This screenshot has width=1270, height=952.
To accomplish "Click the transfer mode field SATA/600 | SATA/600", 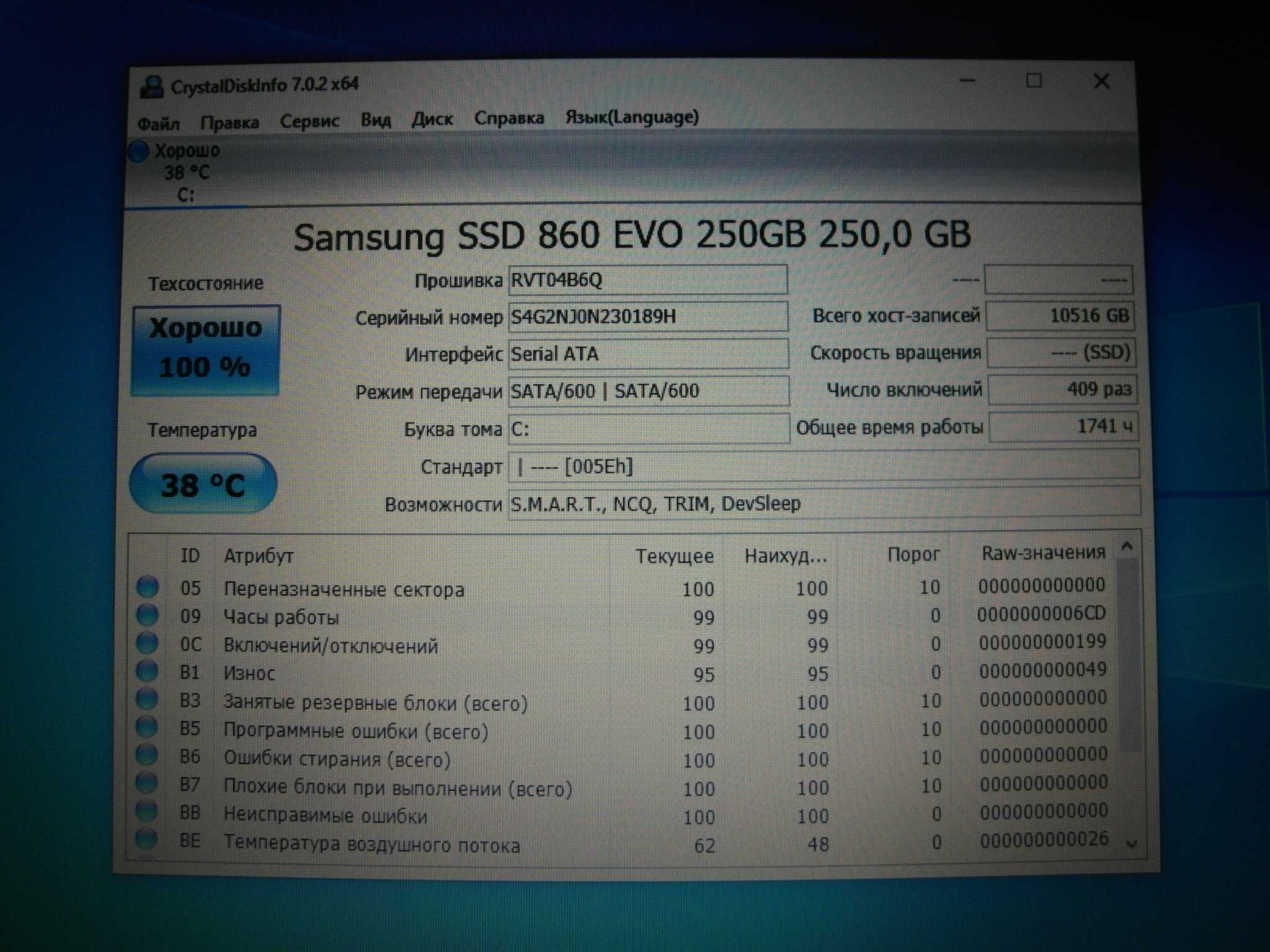I will [649, 391].
